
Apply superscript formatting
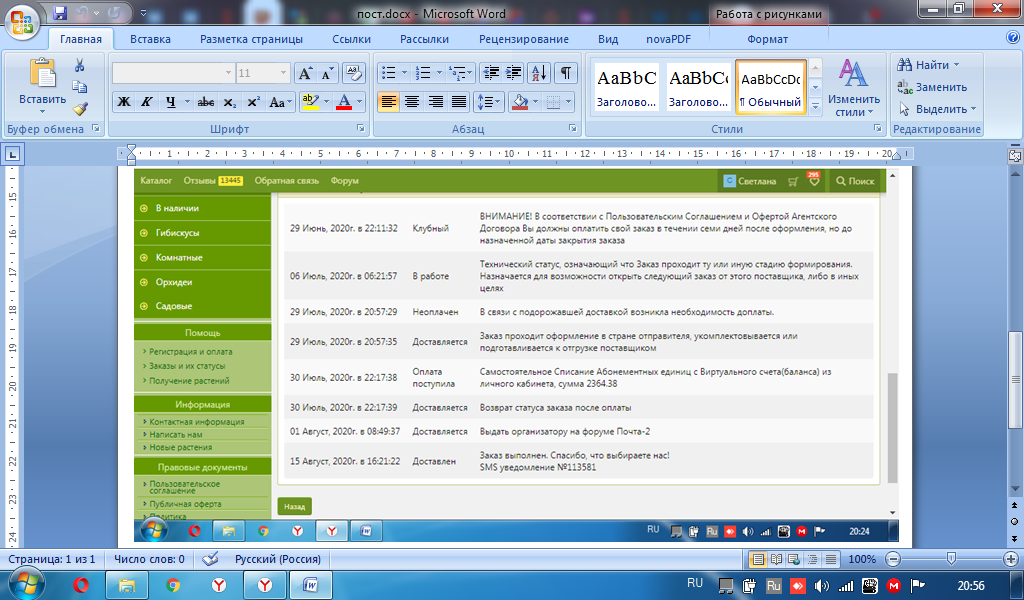pyautogui.click(x=253, y=102)
